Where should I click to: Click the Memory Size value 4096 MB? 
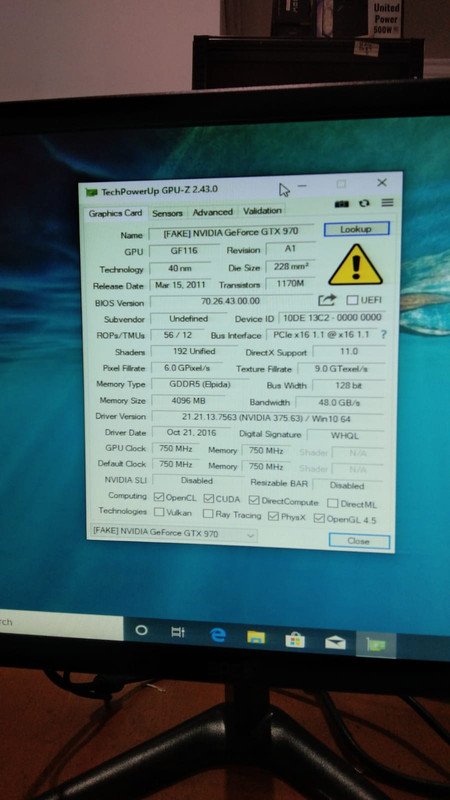click(188, 401)
